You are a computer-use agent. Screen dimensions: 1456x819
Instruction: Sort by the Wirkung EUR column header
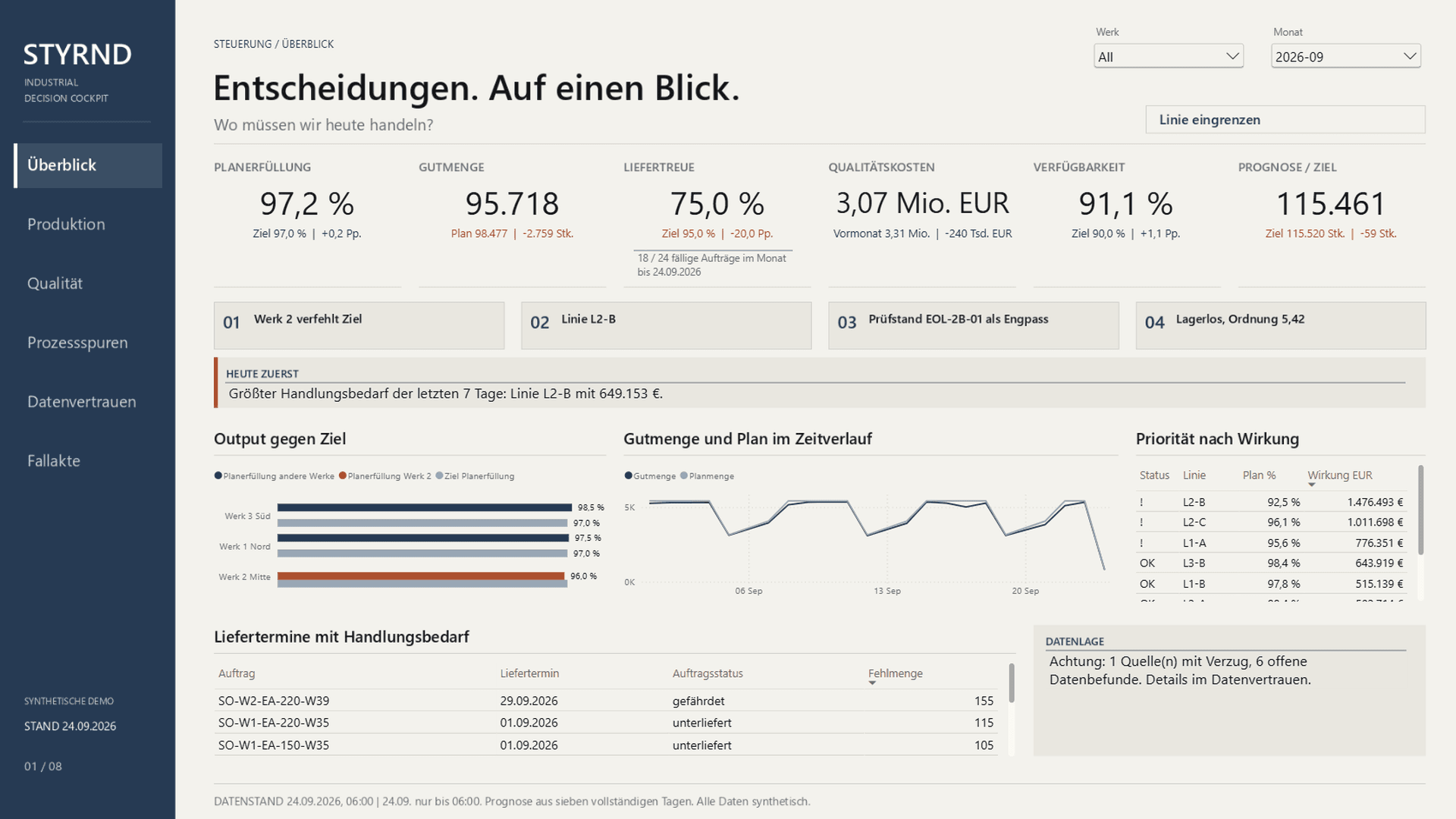tap(1339, 475)
